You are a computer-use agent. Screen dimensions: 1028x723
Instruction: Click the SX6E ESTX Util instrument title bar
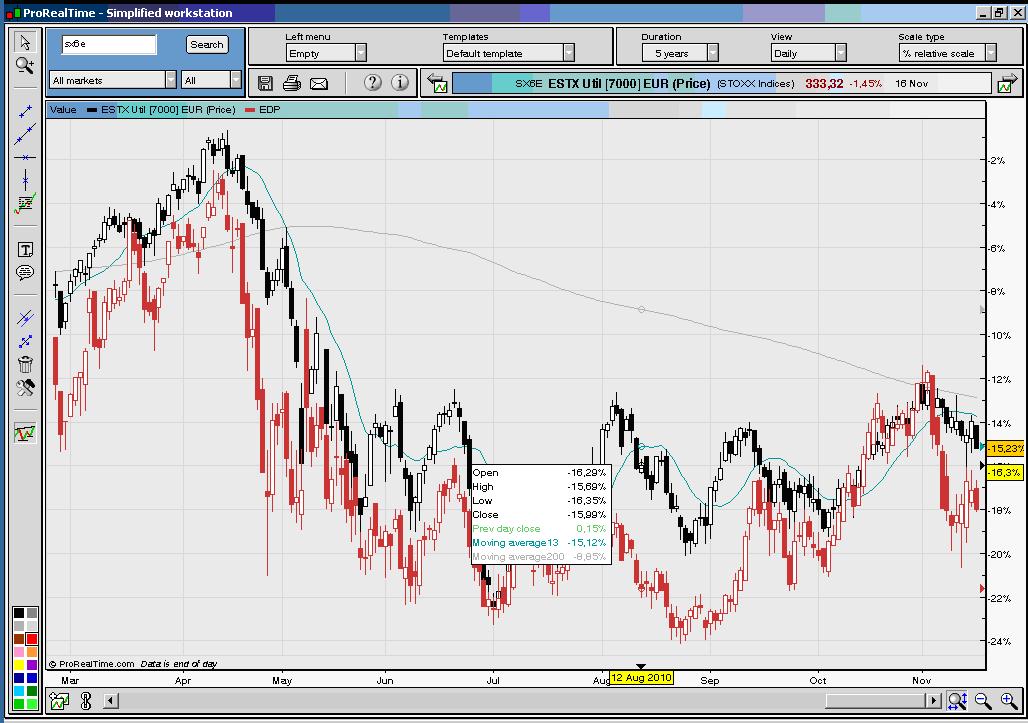pyautogui.click(x=721, y=83)
